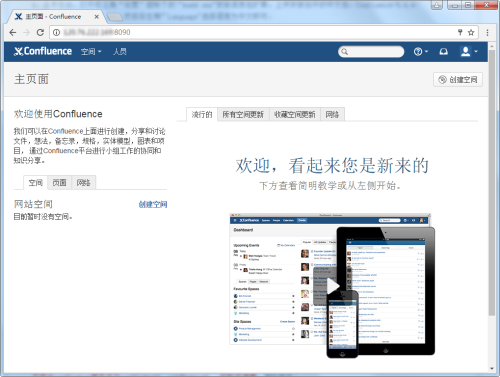Open the help question-mark menu

[421, 52]
